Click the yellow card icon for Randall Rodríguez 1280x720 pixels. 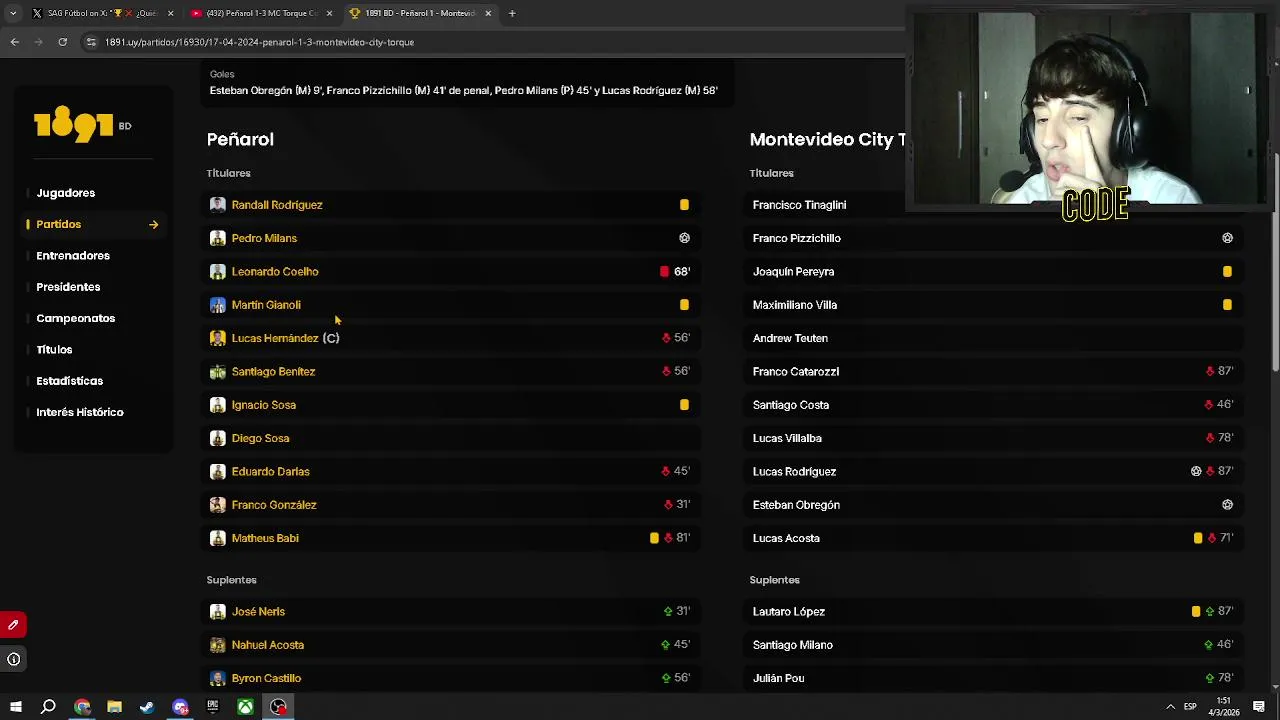[684, 205]
